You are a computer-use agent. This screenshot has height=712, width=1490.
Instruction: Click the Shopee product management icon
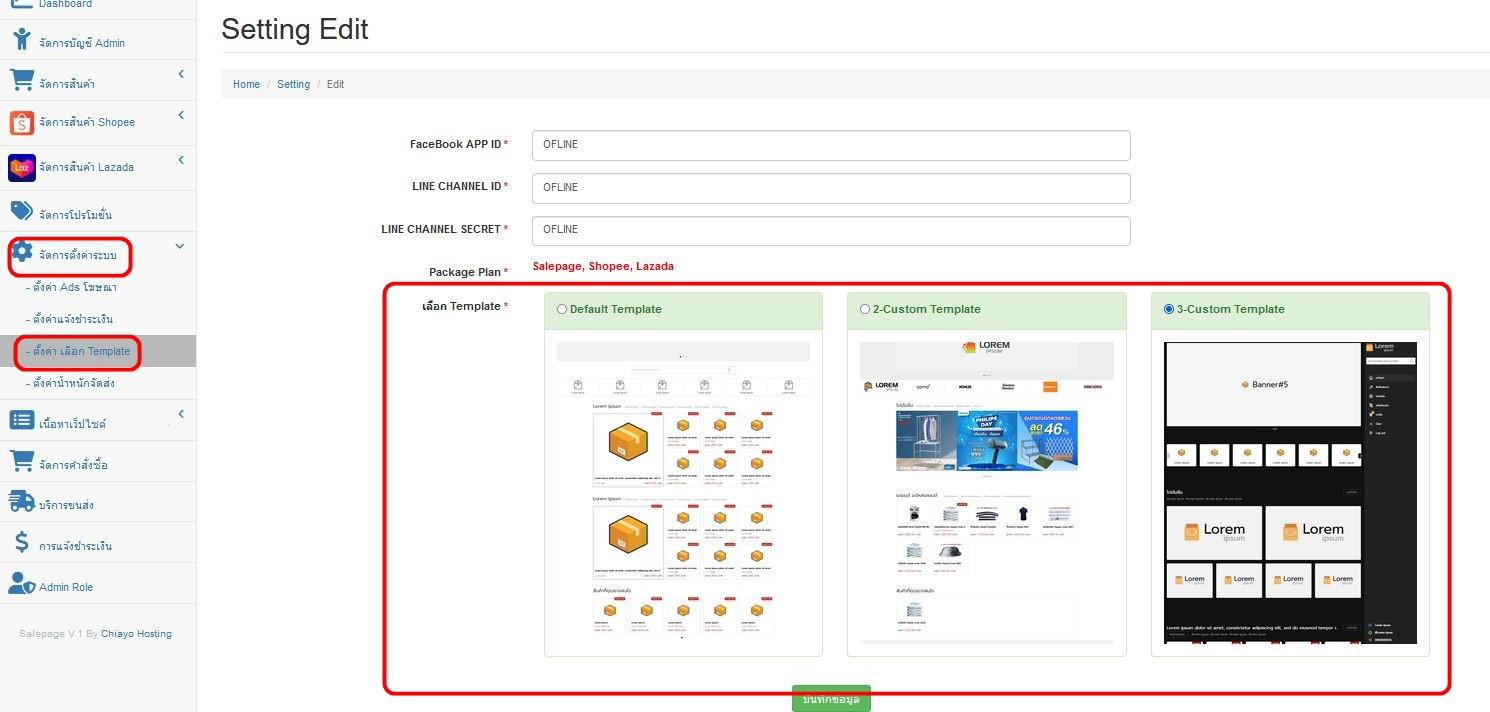click(22, 122)
